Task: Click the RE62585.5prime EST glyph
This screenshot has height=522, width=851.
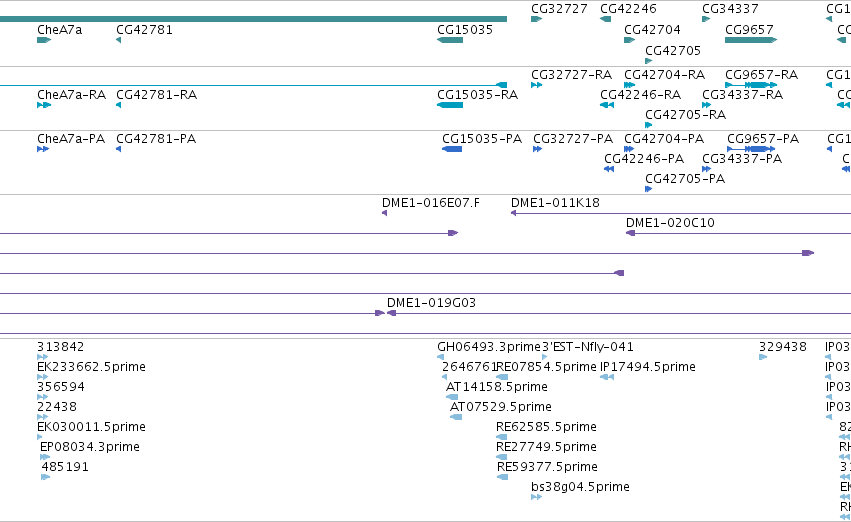Action: pyautogui.click(x=501, y=437)
